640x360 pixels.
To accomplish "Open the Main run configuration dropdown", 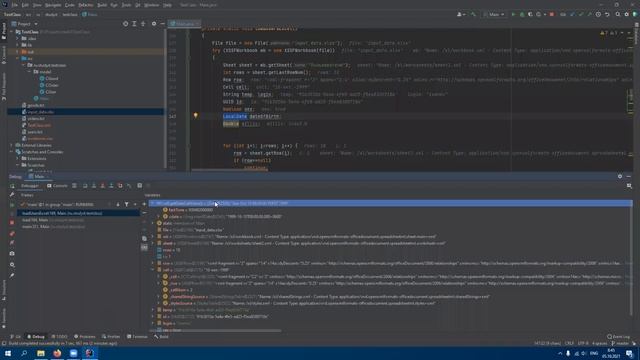I will [x=494, y=14].
